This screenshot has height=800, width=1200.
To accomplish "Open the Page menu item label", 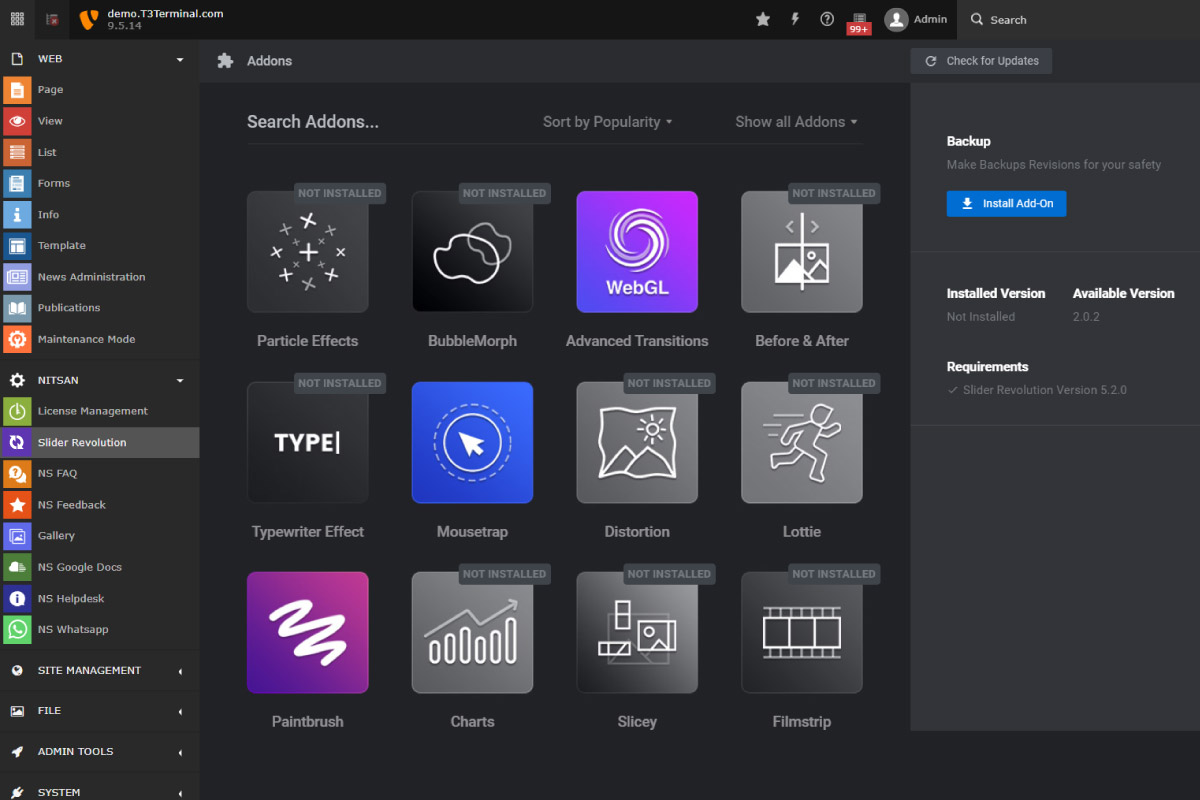I will coord(51,90).
